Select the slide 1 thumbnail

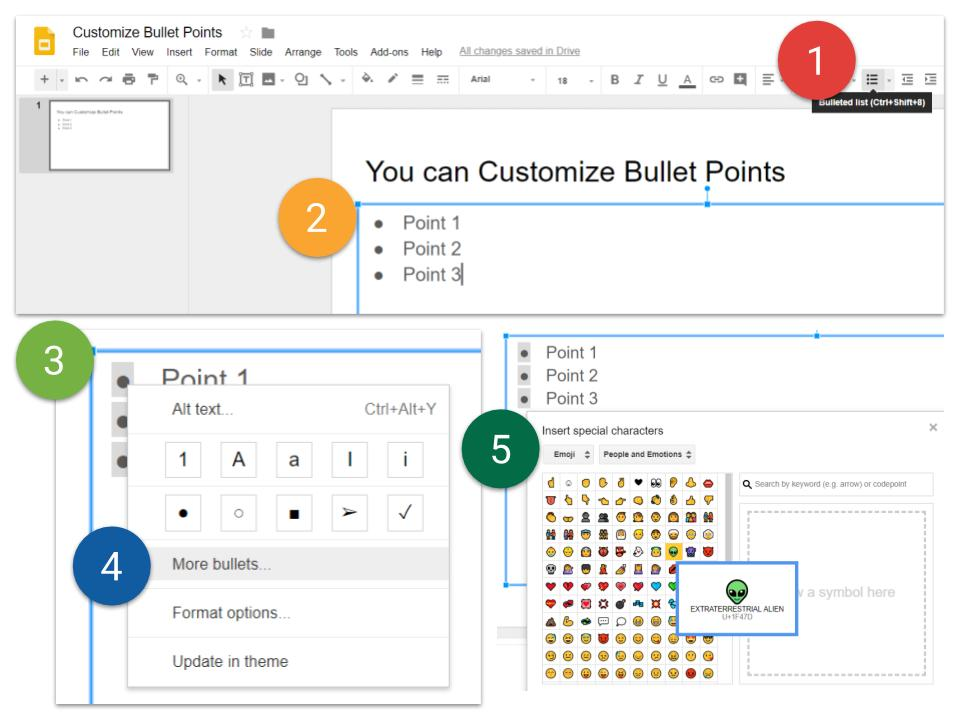point(110,135)
